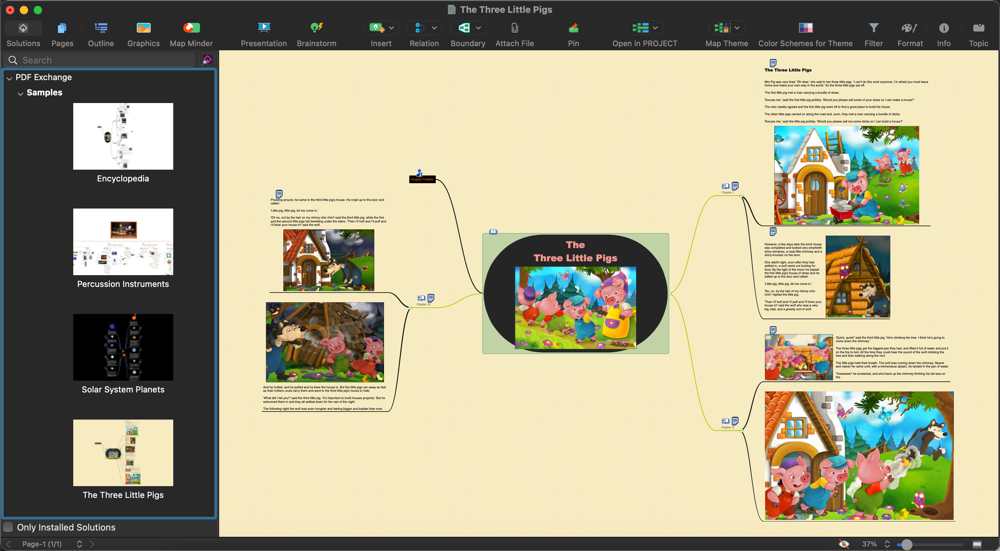Click the brick house picture near Chapter 1

pyautogui.click(x=846, y=175)
